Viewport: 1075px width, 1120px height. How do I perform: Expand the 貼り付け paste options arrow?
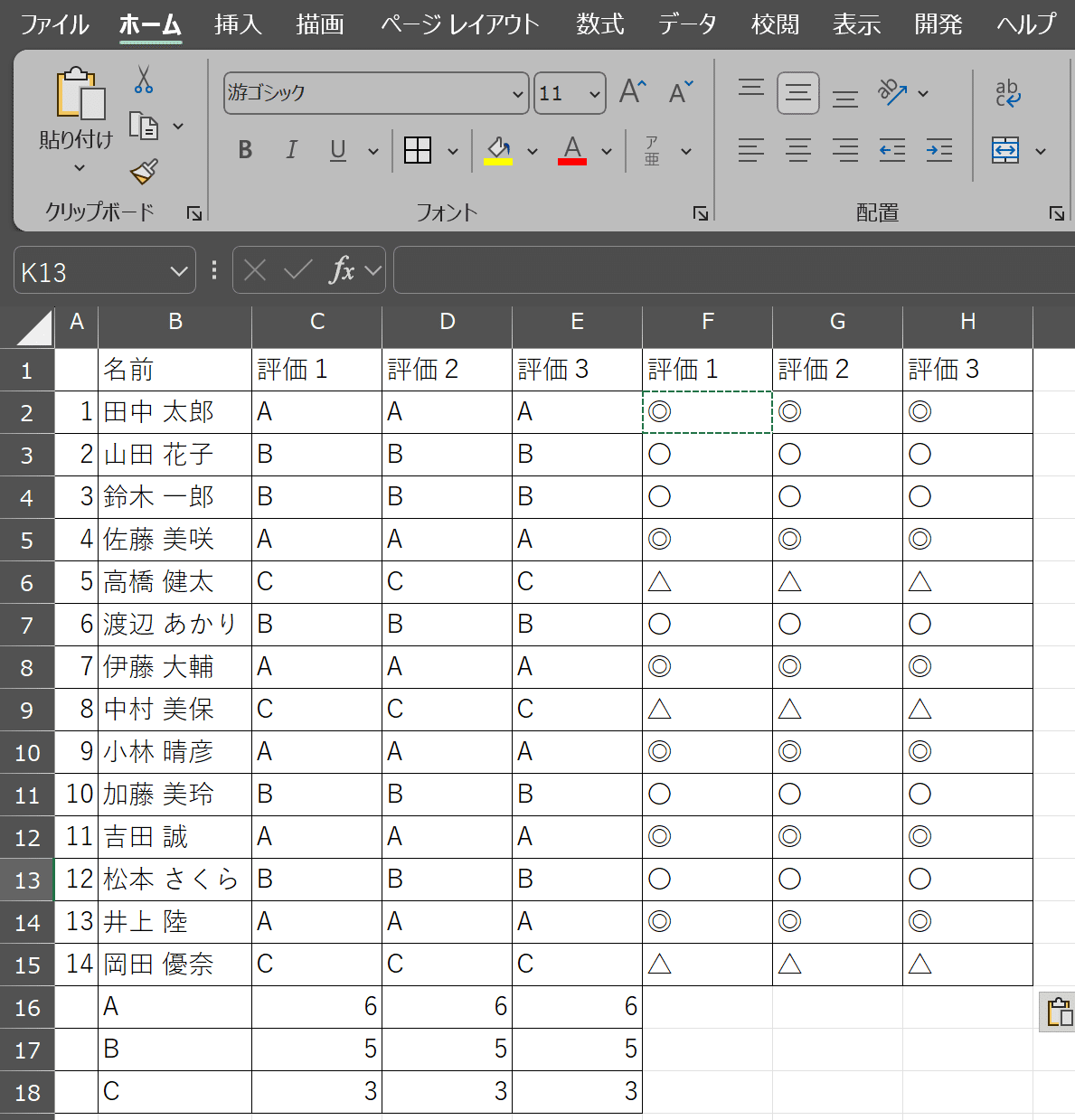pyautogui.click(x=80, y=168)
